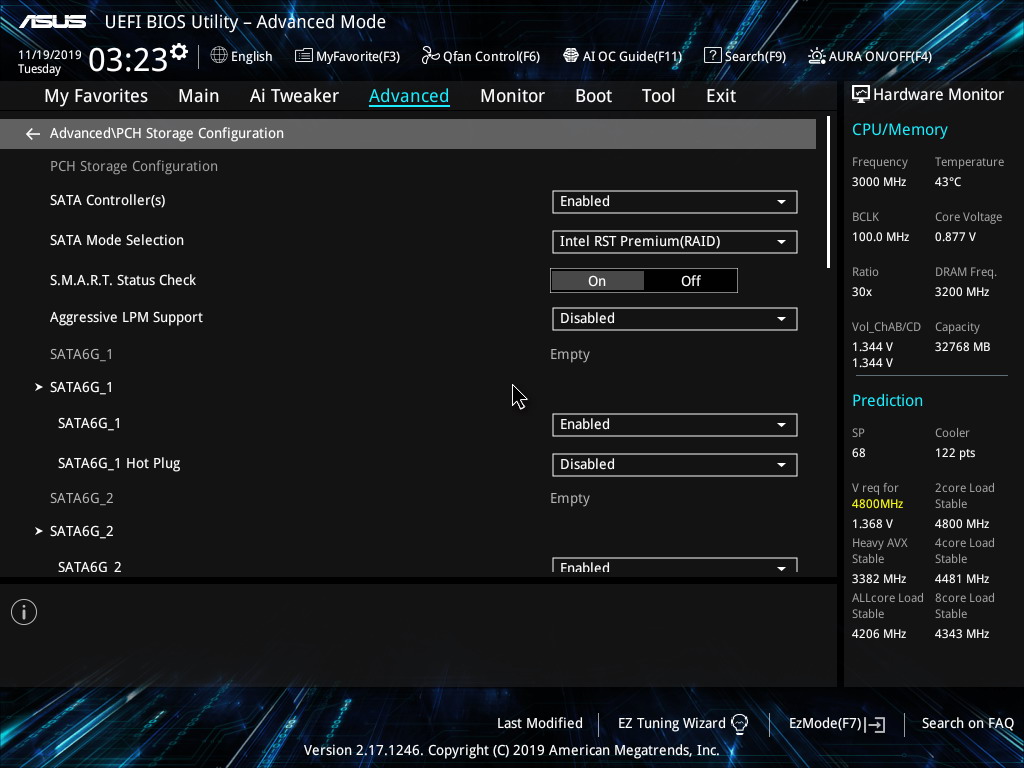Open the Main tab
Screen dimensions: 1024x768
(199, 96)
